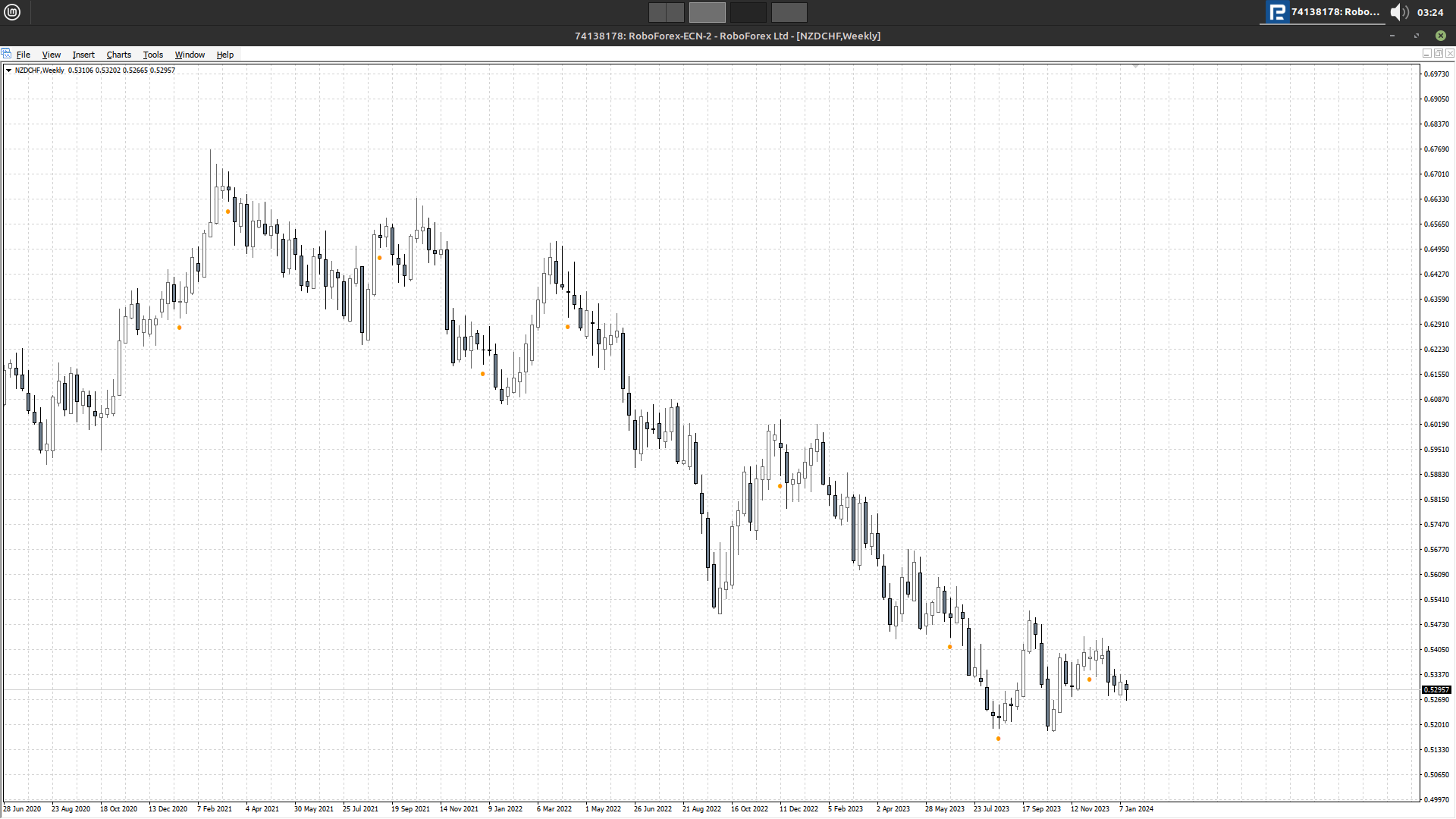This screenshot has height=819, width=1456.
Task: Click the window title RoboForex-ECN-2 text
Action: (670, 36)
